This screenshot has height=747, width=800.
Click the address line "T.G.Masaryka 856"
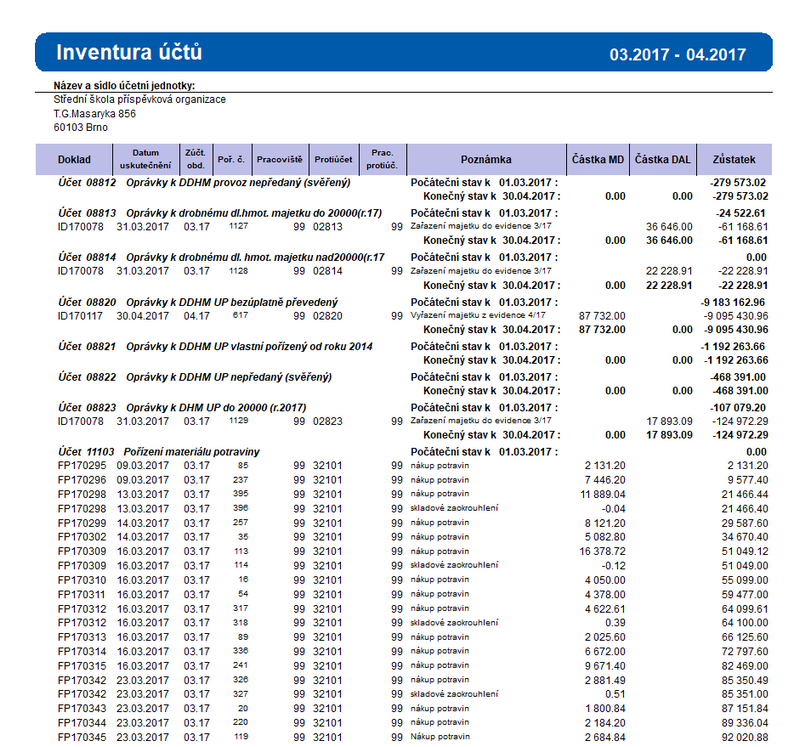pyautogui.click(x=94, y=114)
